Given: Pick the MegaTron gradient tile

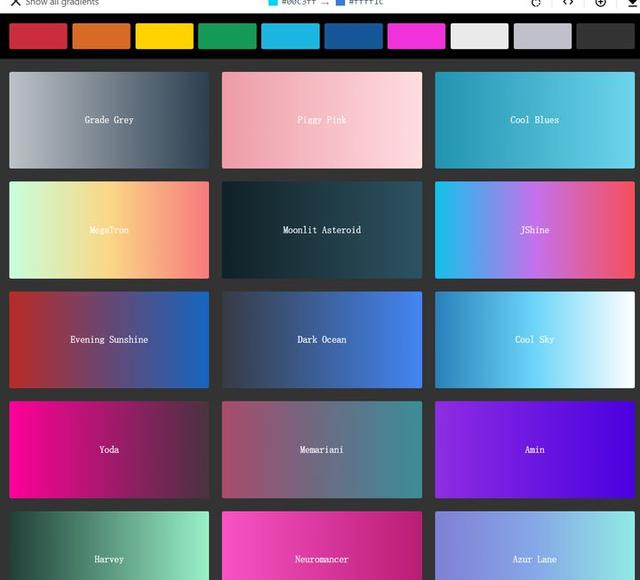Looking at the screenshot, I should [109, 230].
